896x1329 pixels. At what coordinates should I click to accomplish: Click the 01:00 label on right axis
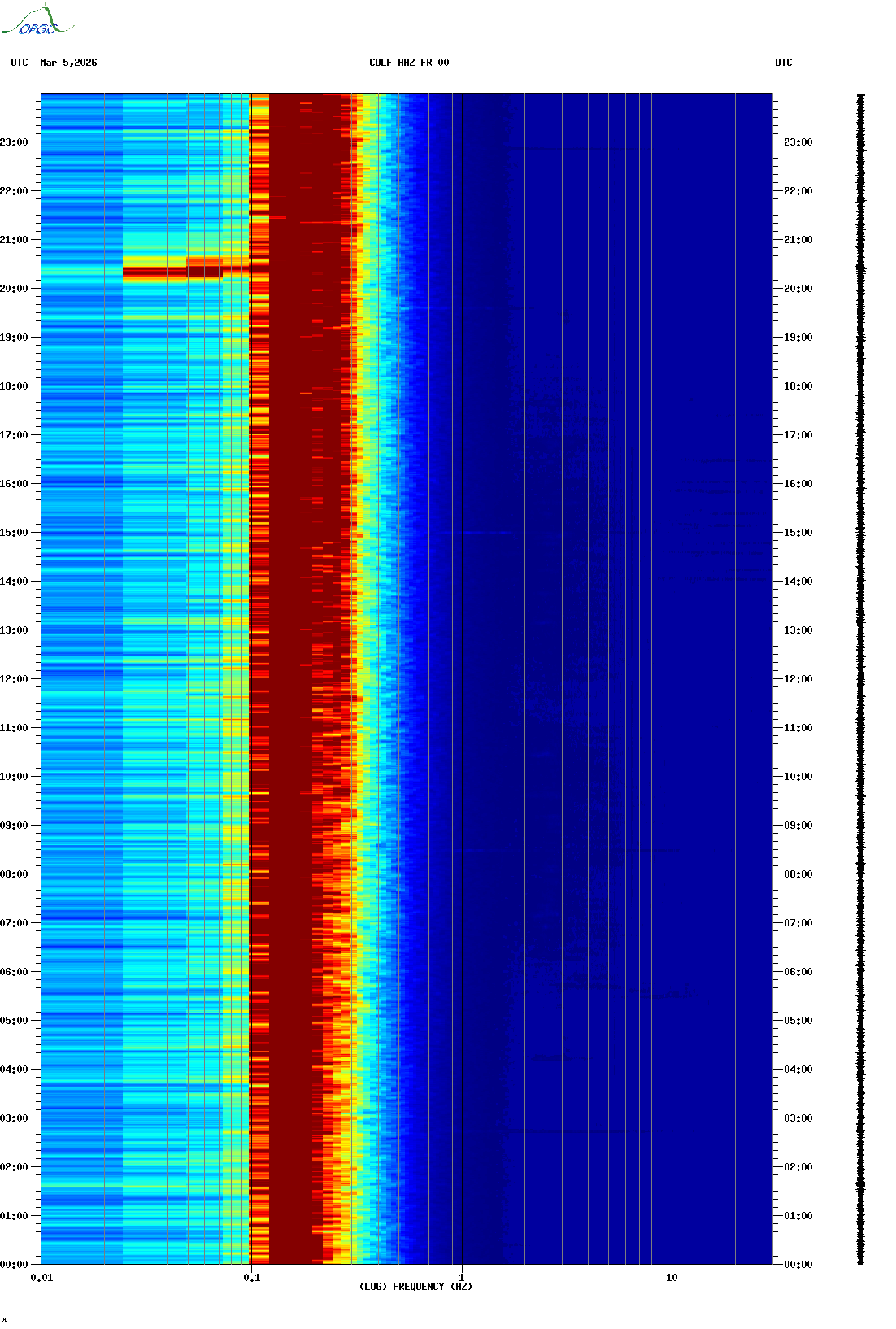pos(798,1216)
